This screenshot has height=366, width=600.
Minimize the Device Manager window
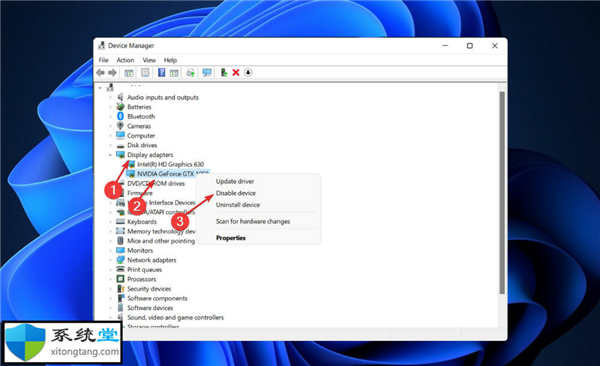(445, 46)
